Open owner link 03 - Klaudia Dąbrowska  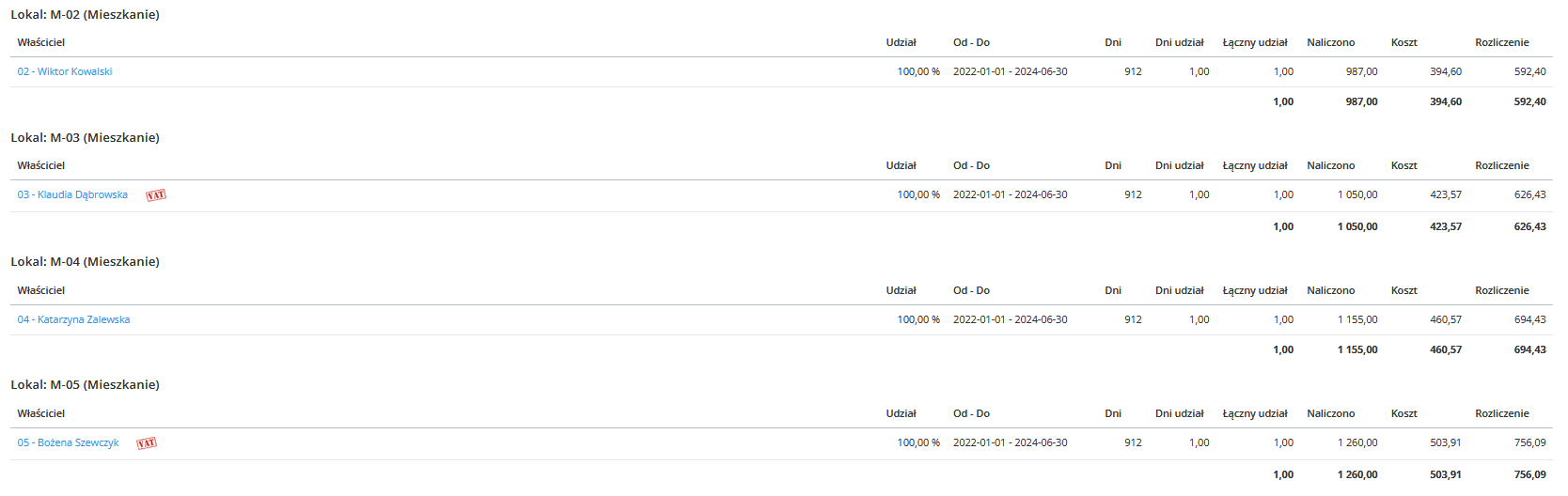pyautogui.click(x=72, y=194)
